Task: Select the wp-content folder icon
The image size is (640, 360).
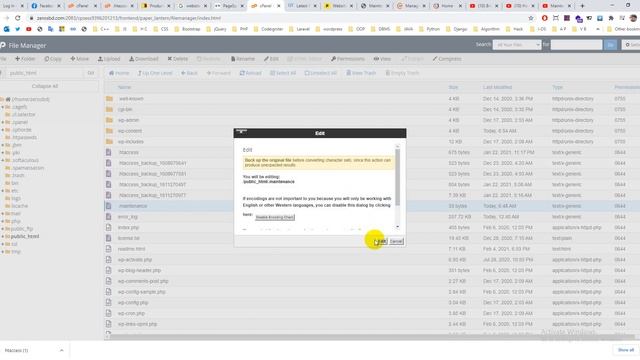Action: pyautogui.click(x=109, y=131)
